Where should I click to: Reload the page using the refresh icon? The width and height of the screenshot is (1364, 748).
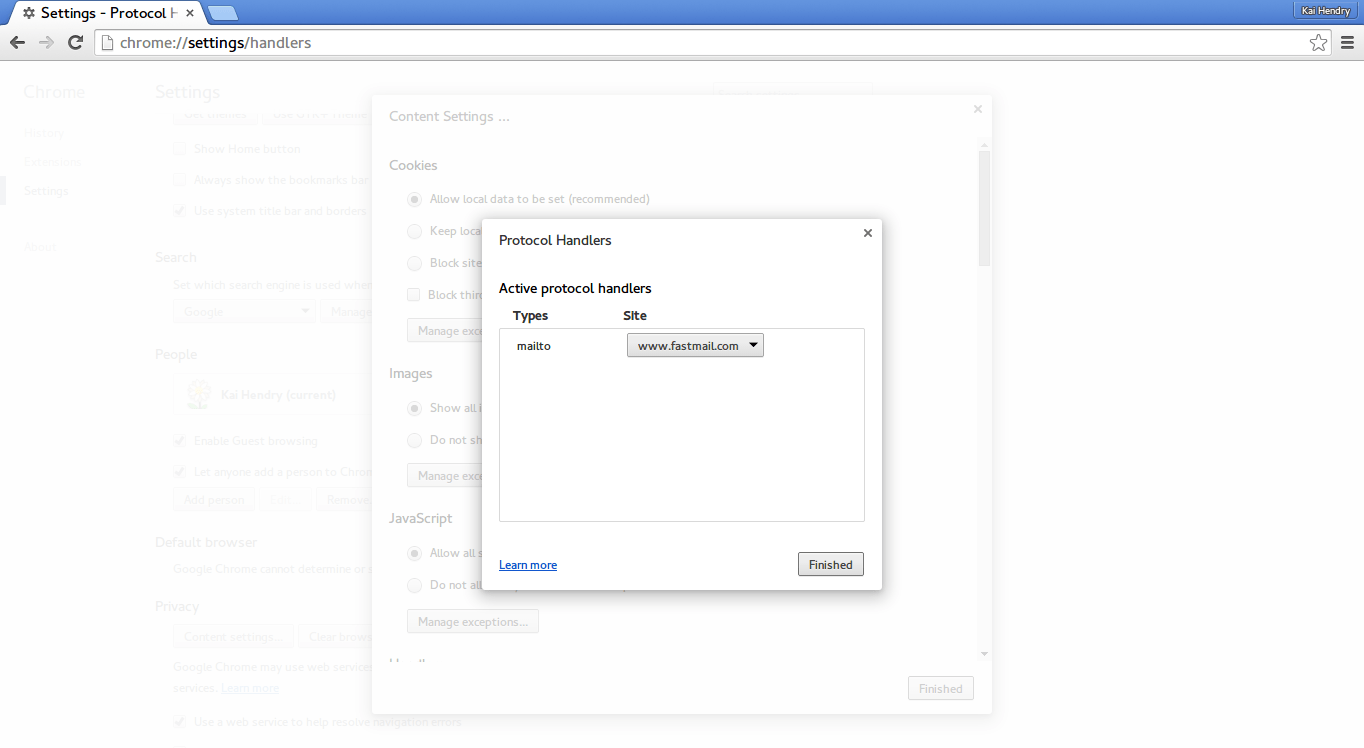75,42
